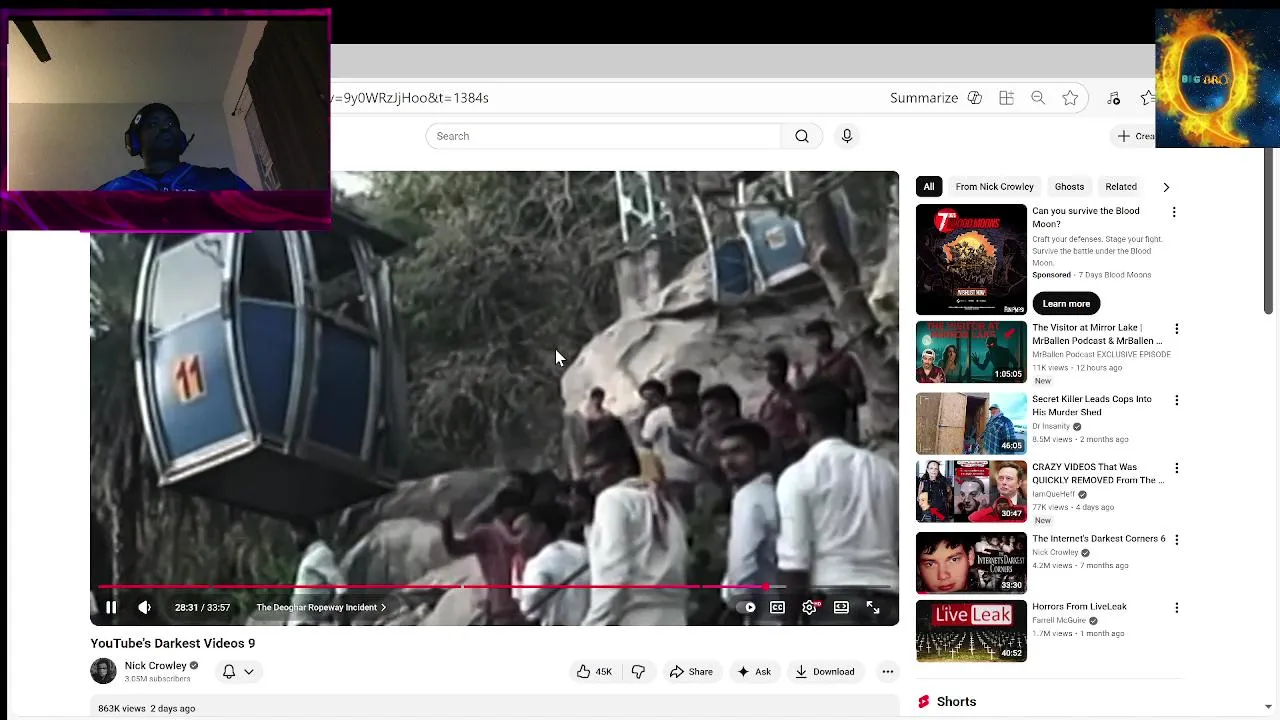This screenshot has height=720, width=1280.
Task: Select the From Nick Crowley chip
Action: pyautogui.click(x=994, y=187)
